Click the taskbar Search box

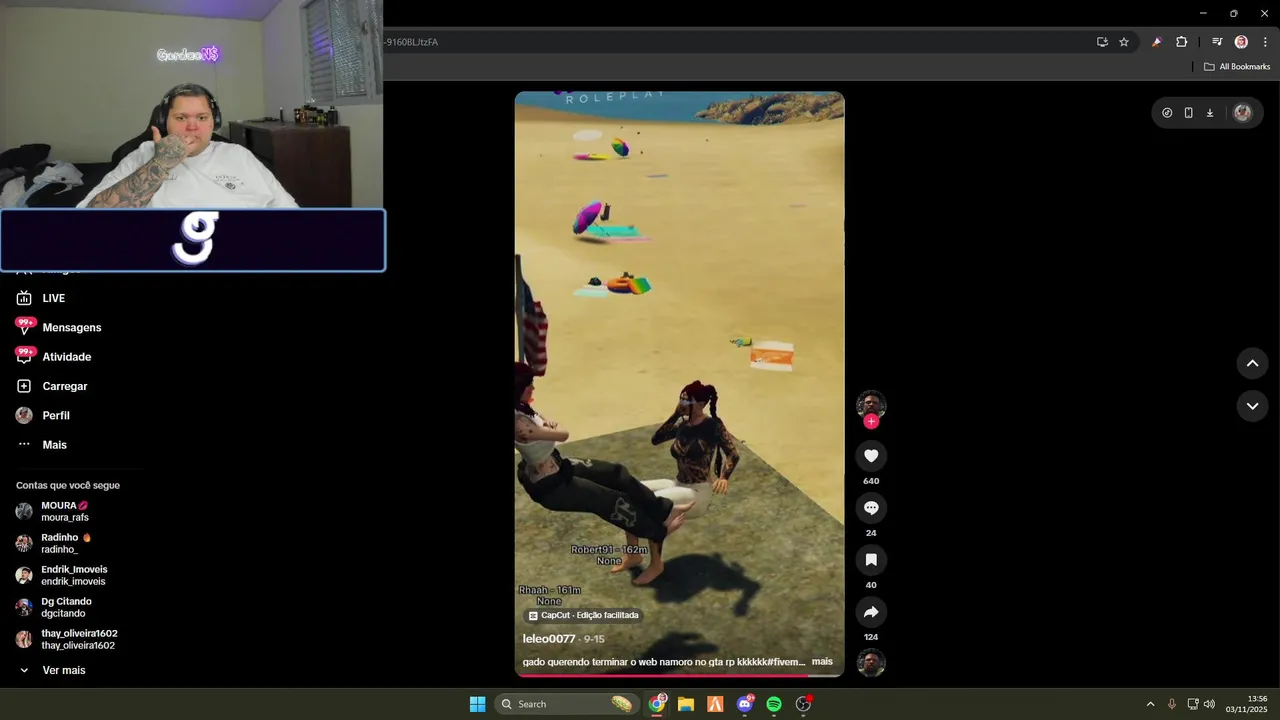tap(567, 704)
